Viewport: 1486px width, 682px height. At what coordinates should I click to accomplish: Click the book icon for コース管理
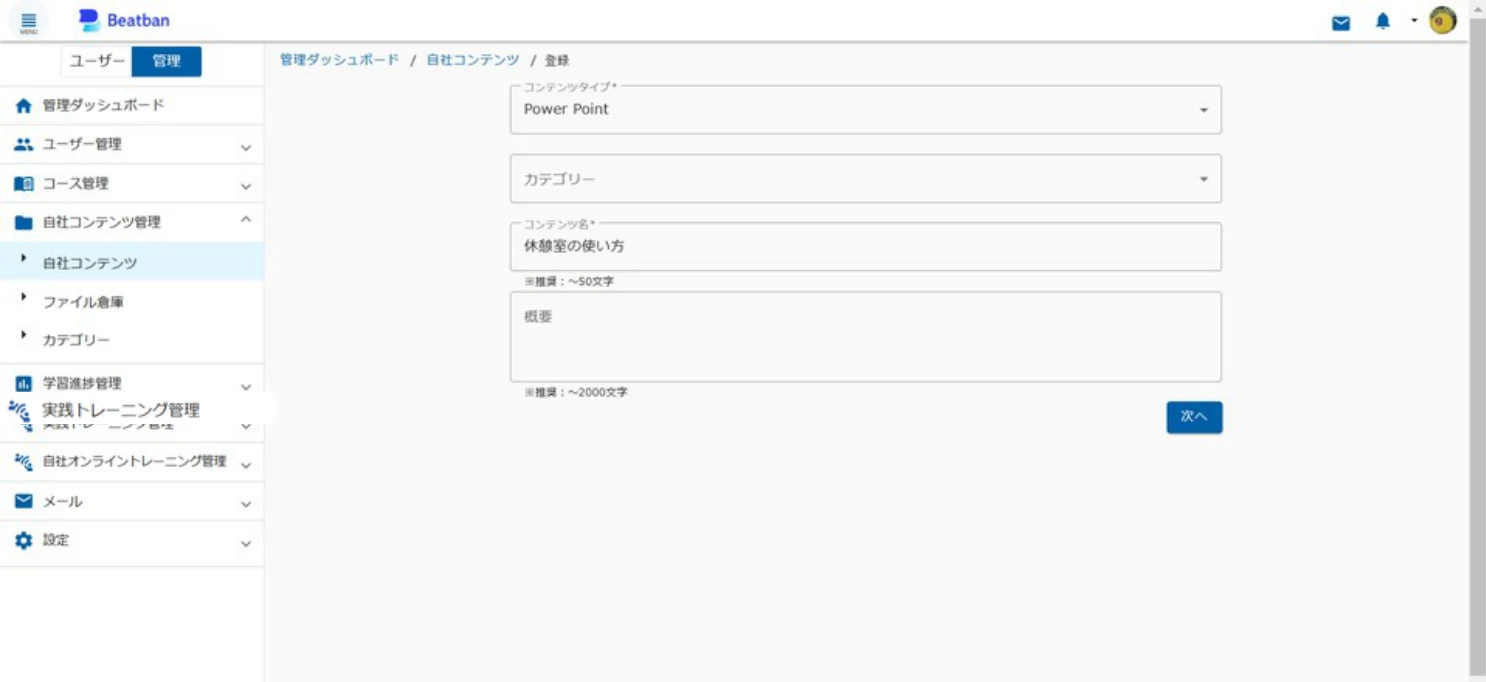pos(24,184)
